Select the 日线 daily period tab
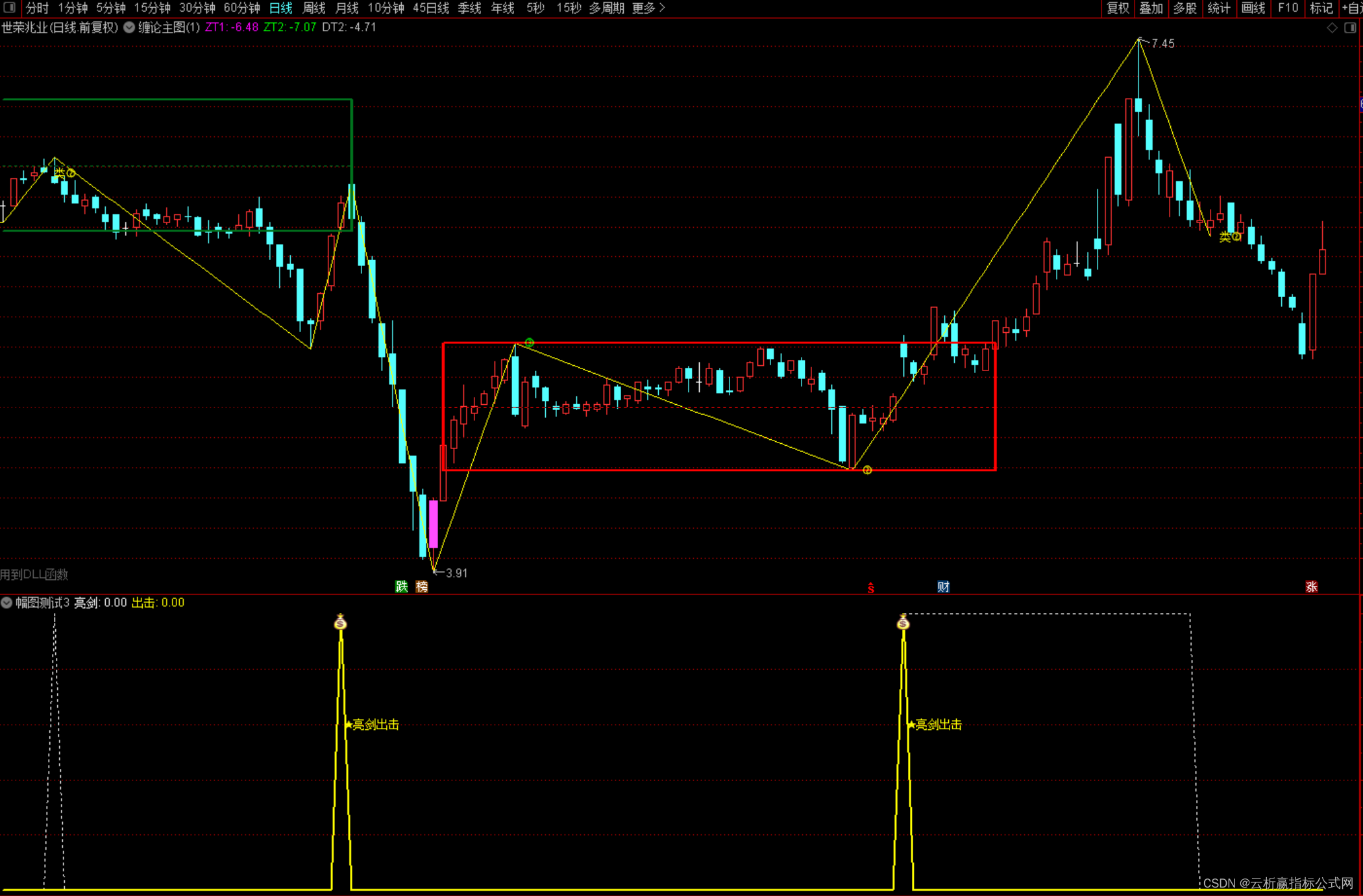 tap(280, 8)
